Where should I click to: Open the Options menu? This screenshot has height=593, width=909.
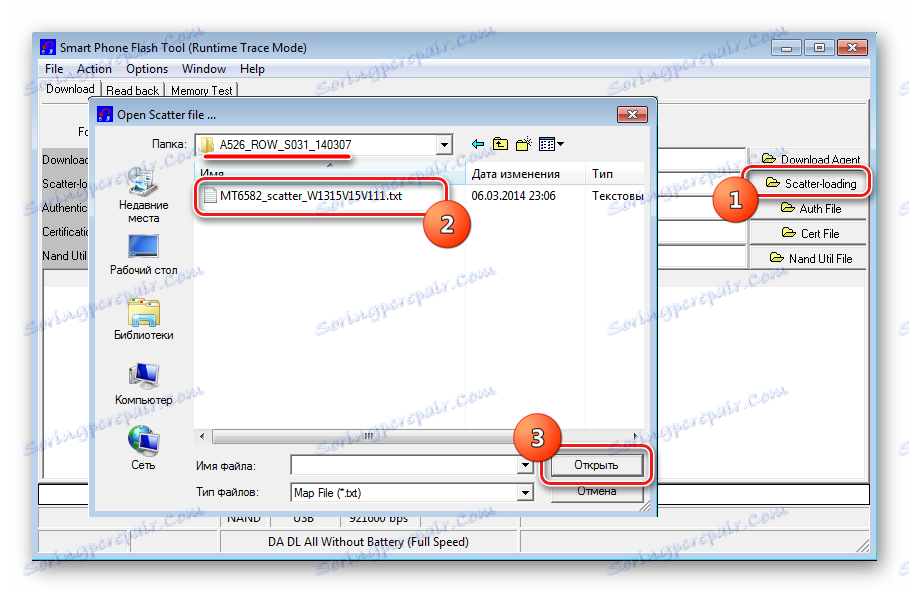pos(147,69)
